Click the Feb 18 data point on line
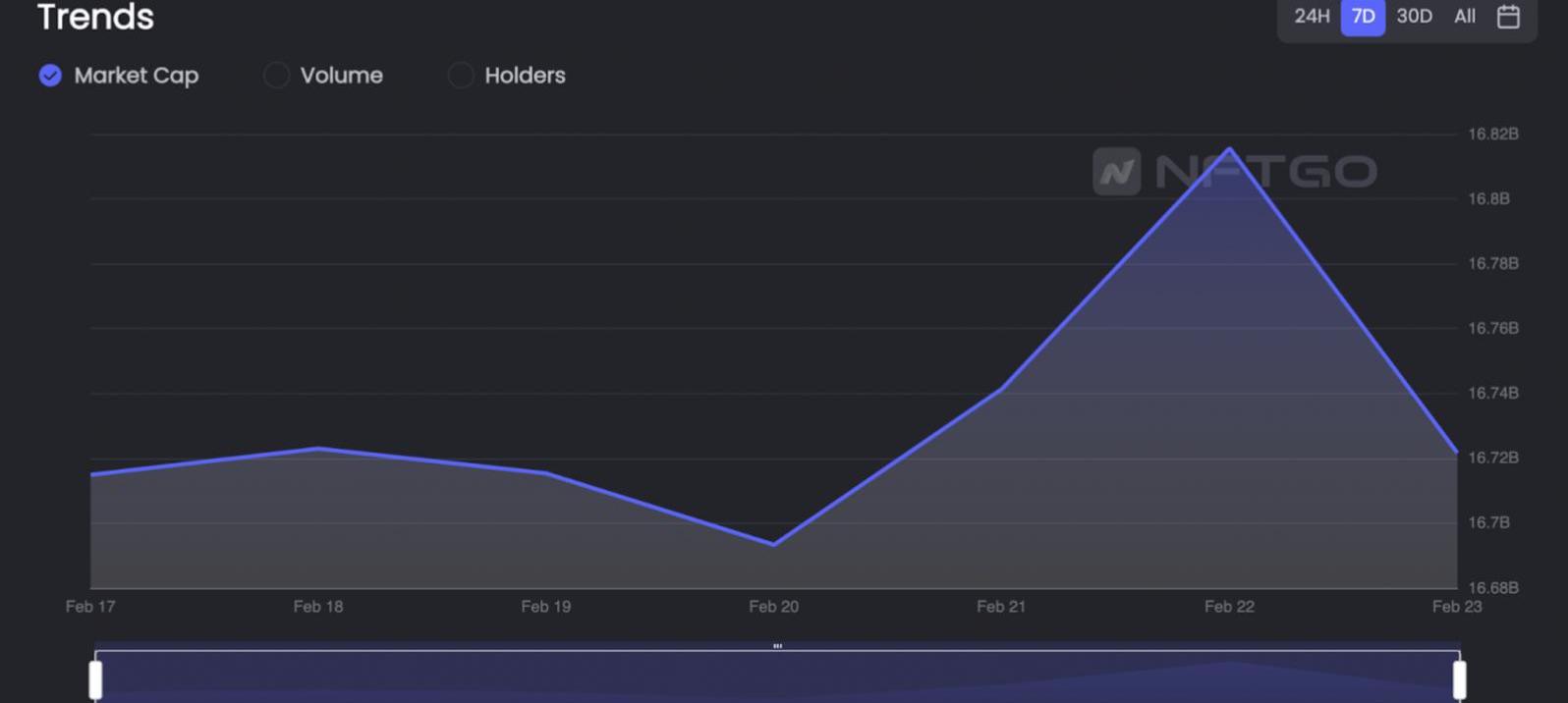The height and width of the screenshot is (703, 1568). coord(318,449)
